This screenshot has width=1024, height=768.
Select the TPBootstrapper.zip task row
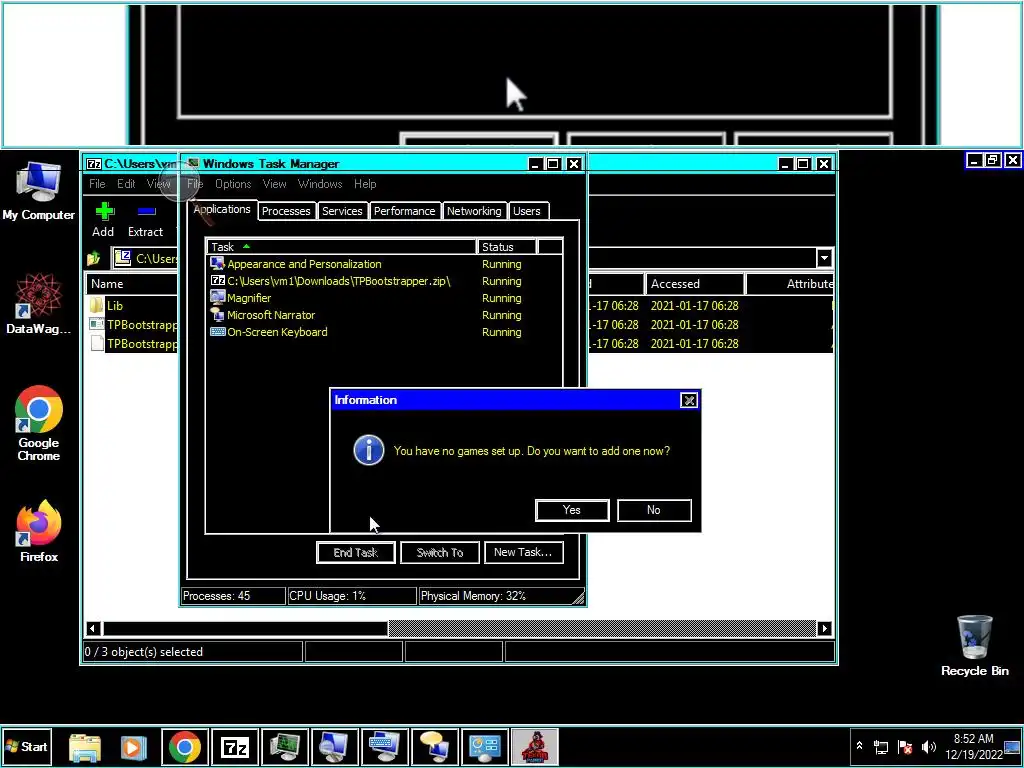(x=384, y=281)
